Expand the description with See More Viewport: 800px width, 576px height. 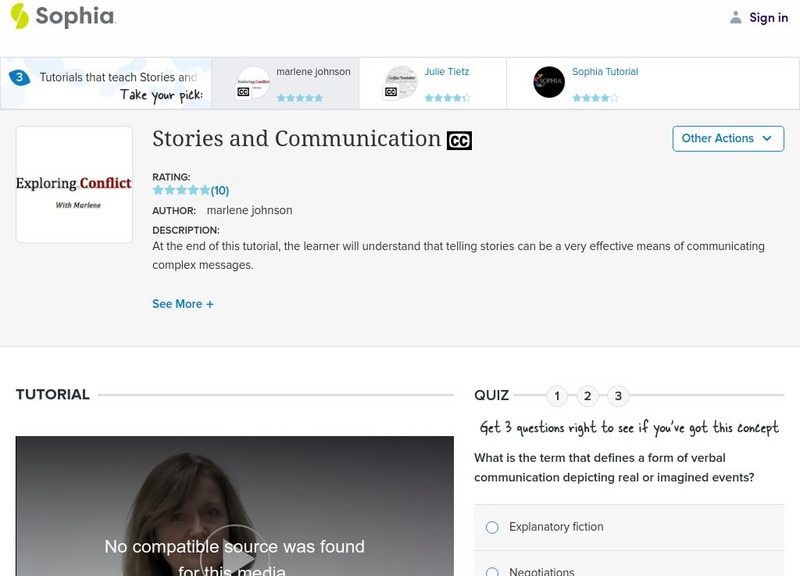183,302
